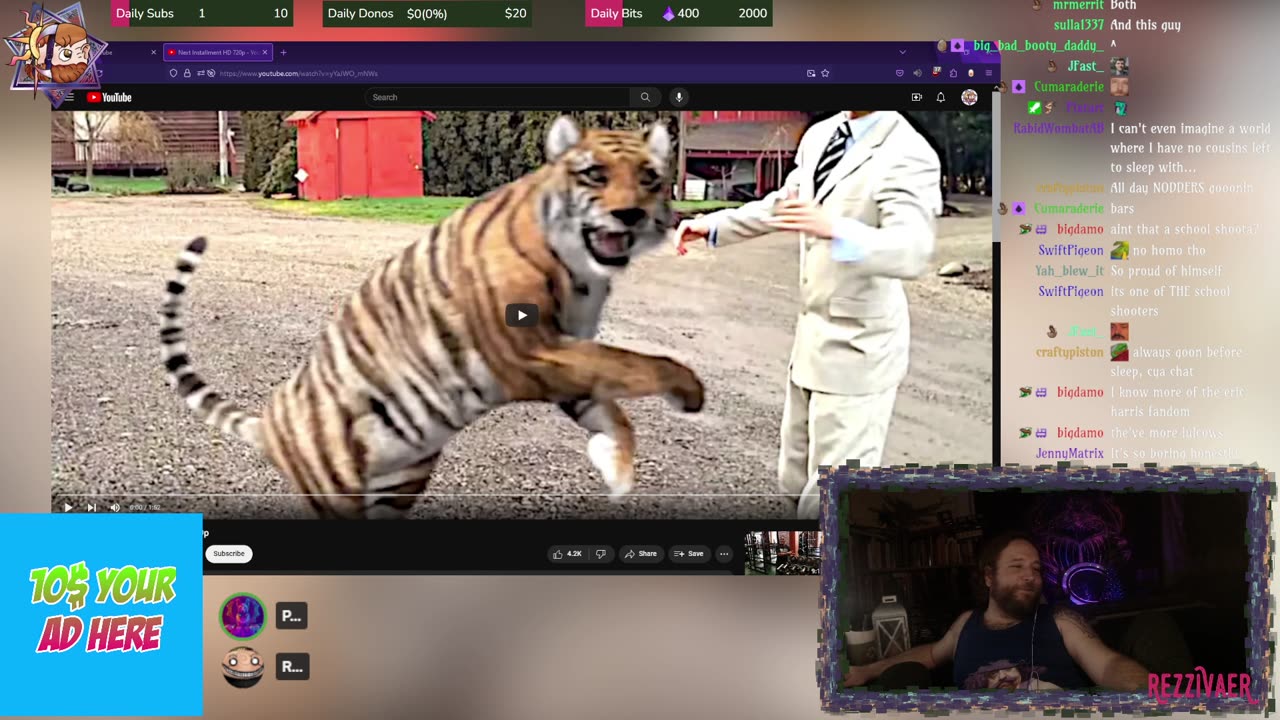Viewport: 1280px width, 720px height.
Task: Open the YouTube hamburger guide menu
Action: click(x=70, y=97)
